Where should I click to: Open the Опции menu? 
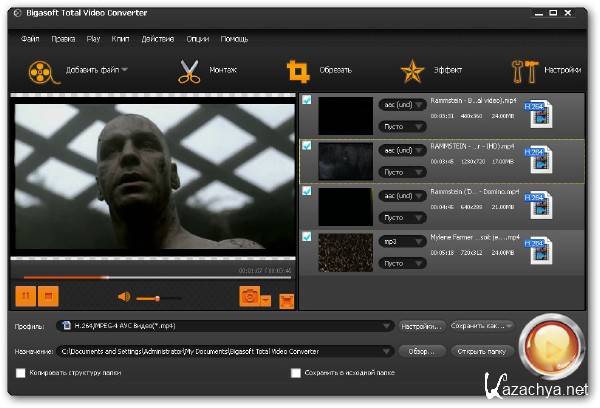[x=197, y=38]
